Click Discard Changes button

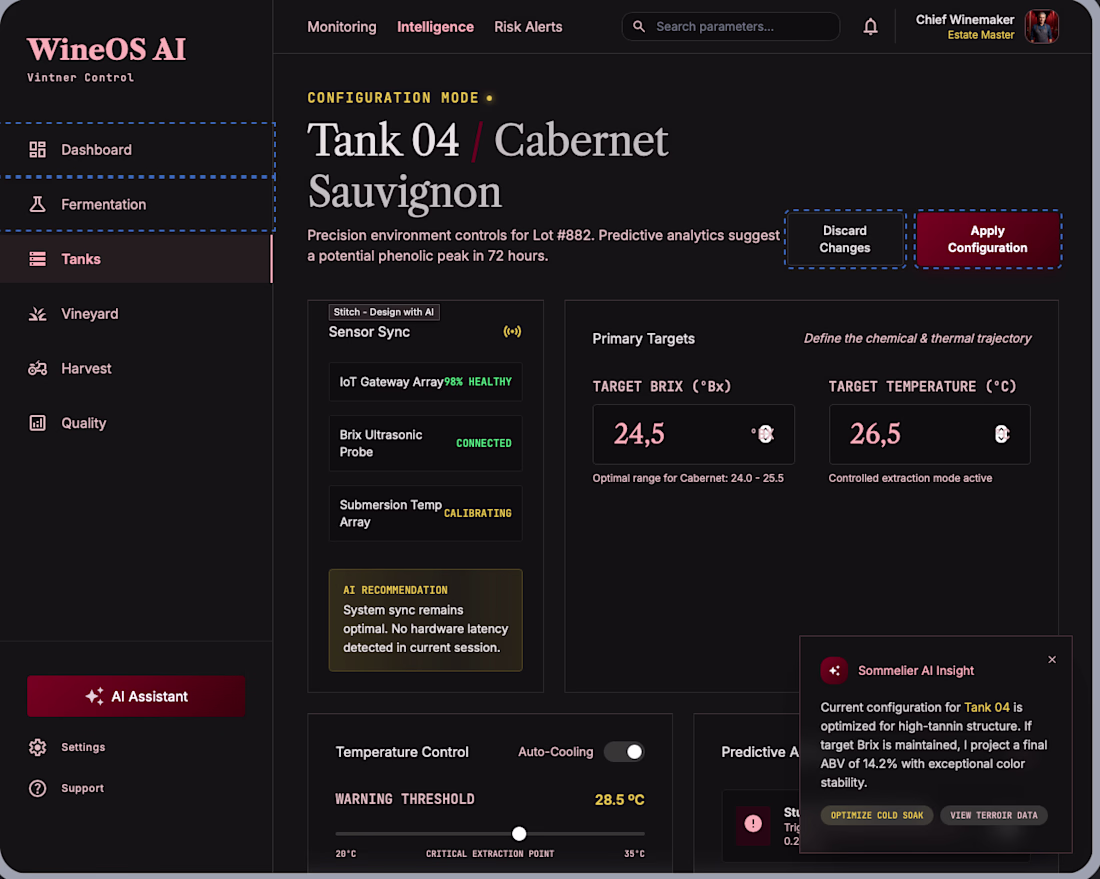pyautogui.click(x=845, y=239)
